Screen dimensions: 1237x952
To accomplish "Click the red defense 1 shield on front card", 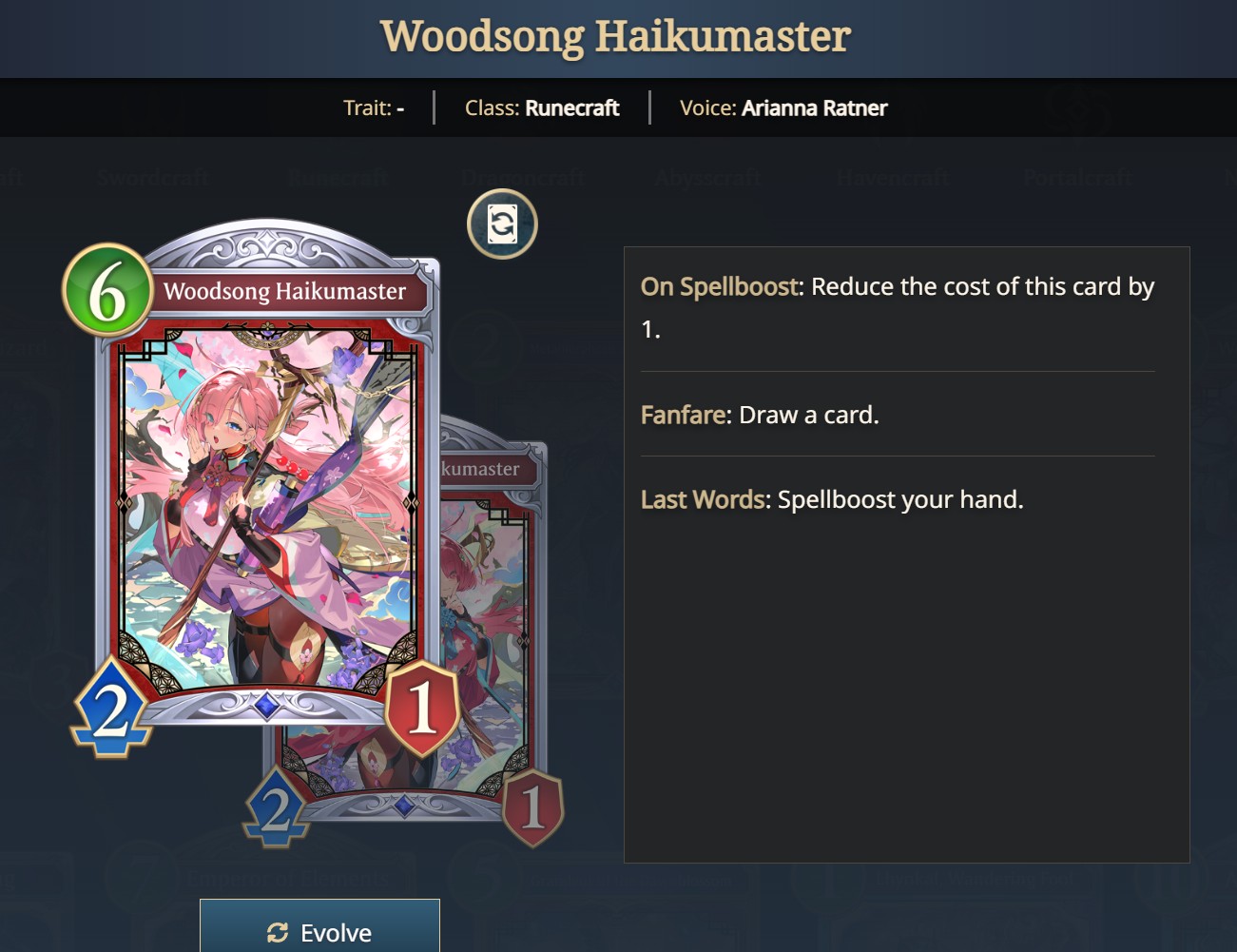I will point(422,707).
